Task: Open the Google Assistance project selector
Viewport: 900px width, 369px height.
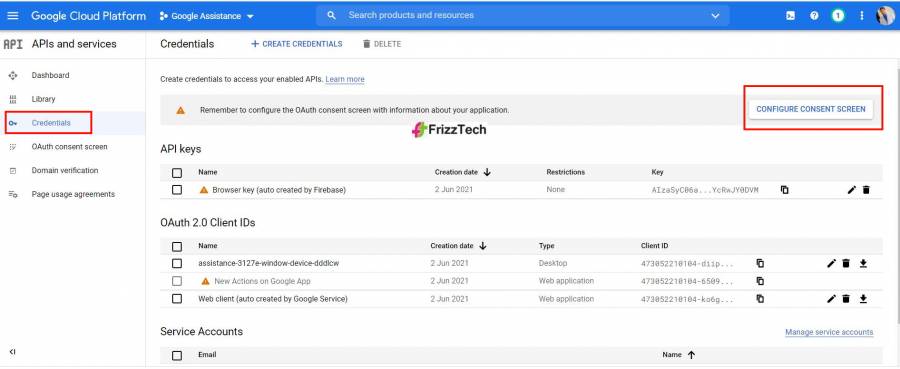Action: pyautogui.click(x=207, y=16)
